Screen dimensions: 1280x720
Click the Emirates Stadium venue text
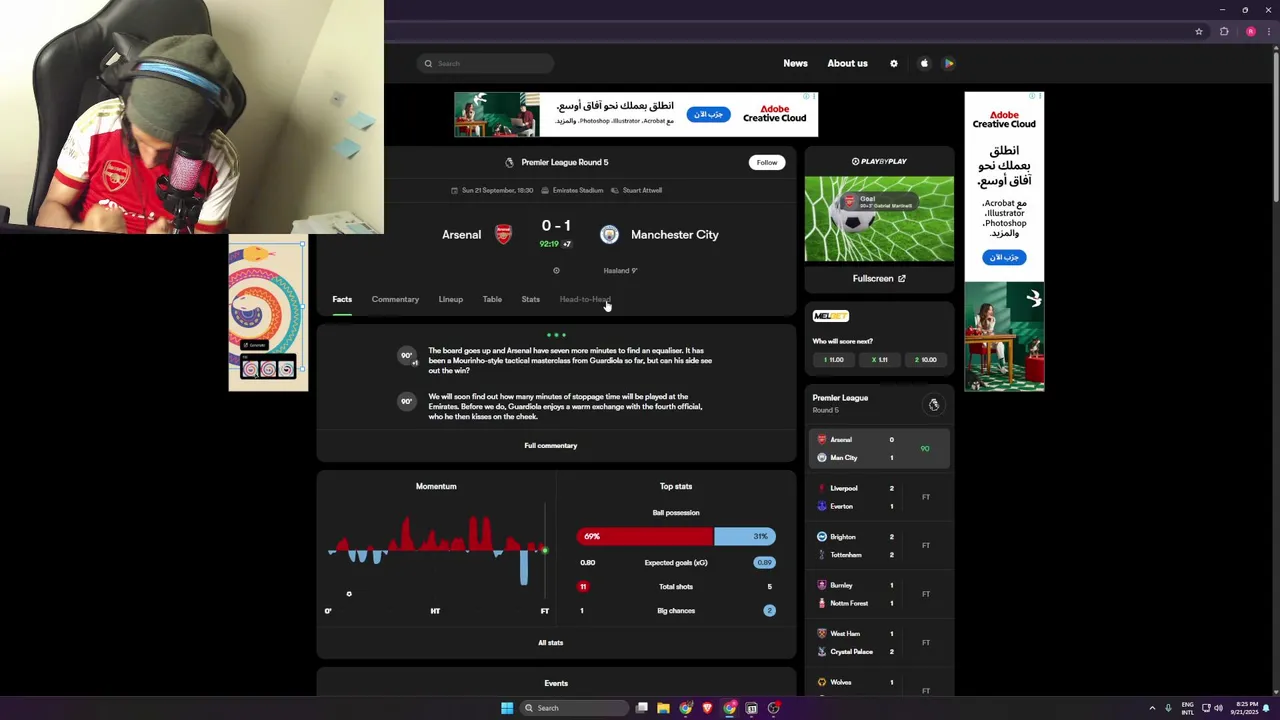[x=578, y=190]
